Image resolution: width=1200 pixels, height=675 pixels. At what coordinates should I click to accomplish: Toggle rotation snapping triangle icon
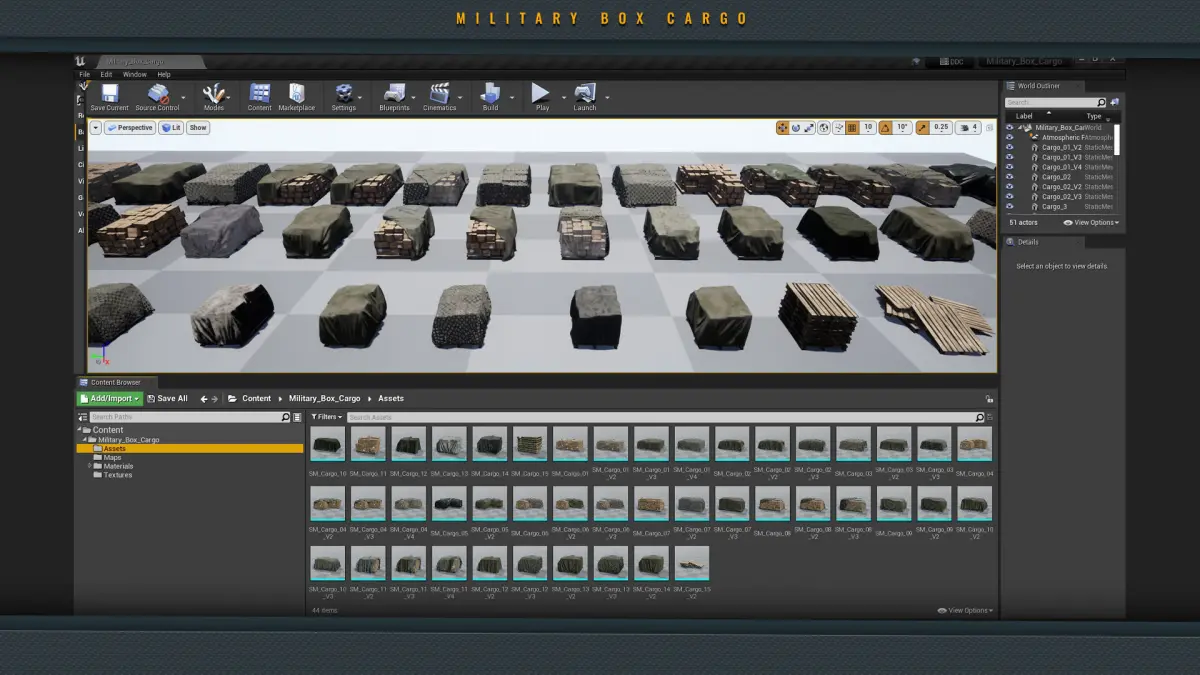[x=885, y=128]
